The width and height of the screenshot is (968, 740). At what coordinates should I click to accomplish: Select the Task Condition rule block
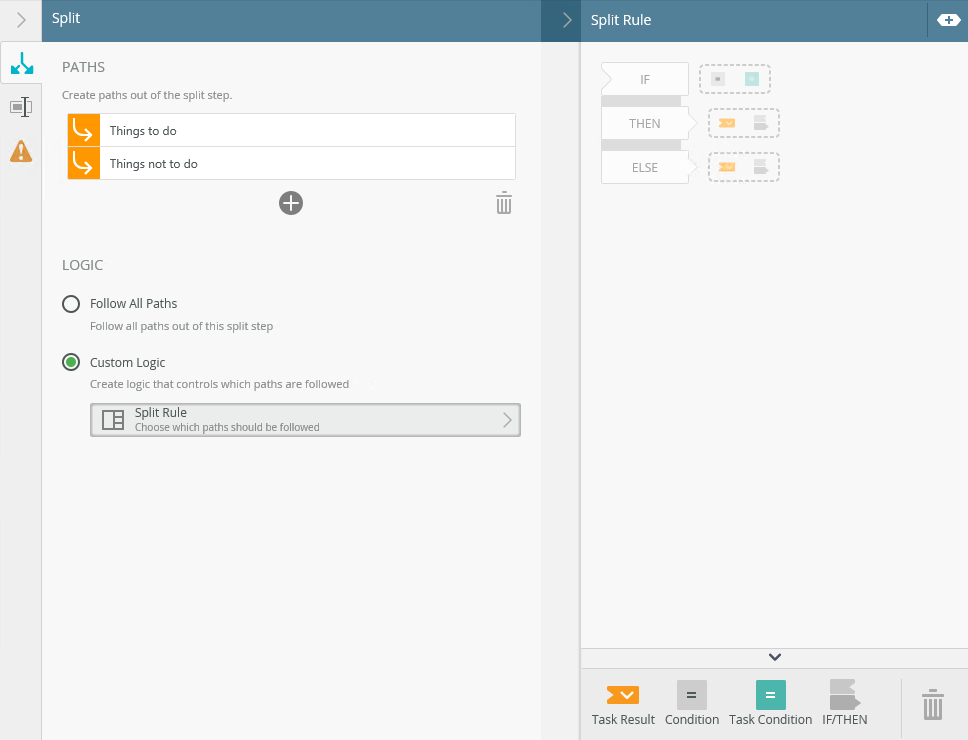770,703
